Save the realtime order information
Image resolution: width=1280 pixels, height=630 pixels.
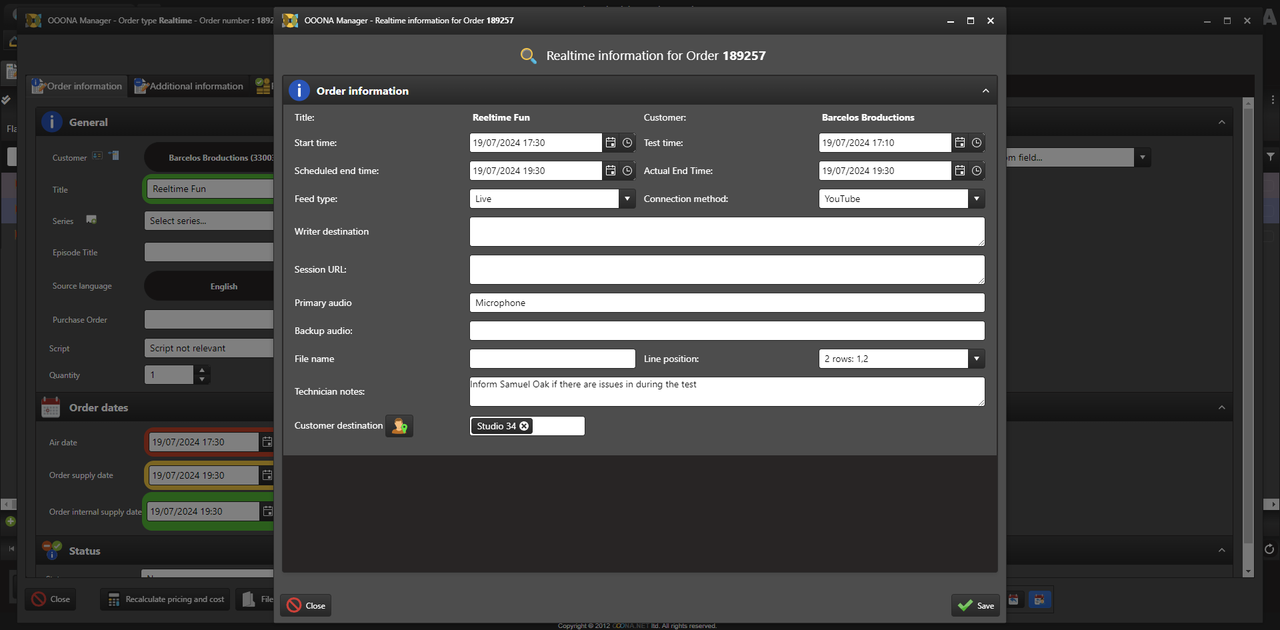point(975,605)
